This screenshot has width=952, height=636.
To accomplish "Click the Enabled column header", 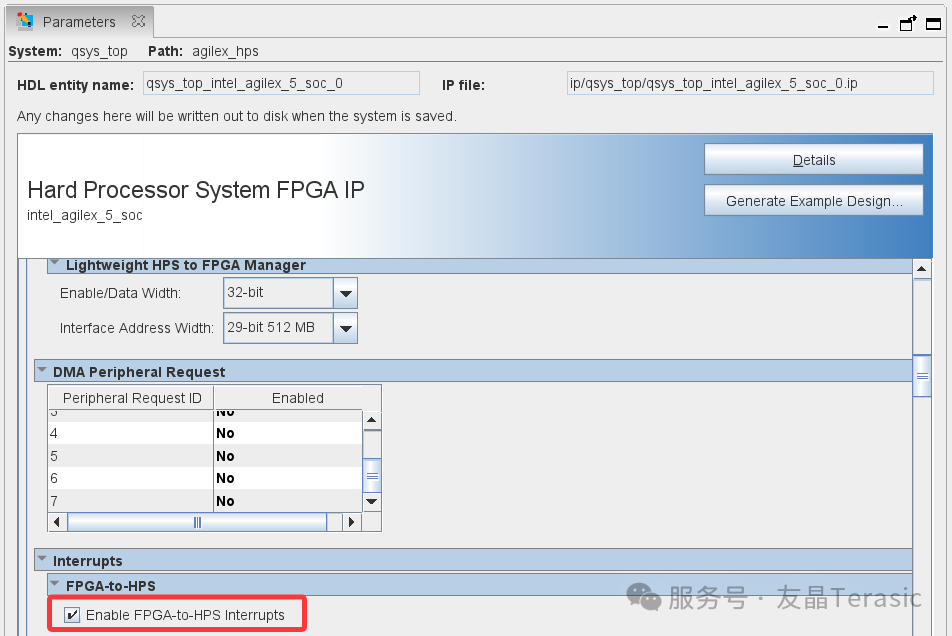I will [x=298, y=398].
